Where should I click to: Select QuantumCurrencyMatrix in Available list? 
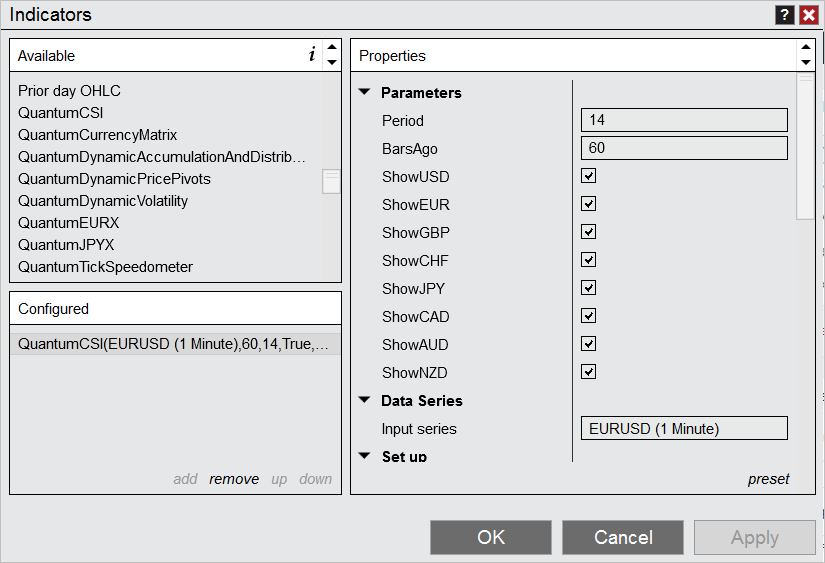click(98, 135)
